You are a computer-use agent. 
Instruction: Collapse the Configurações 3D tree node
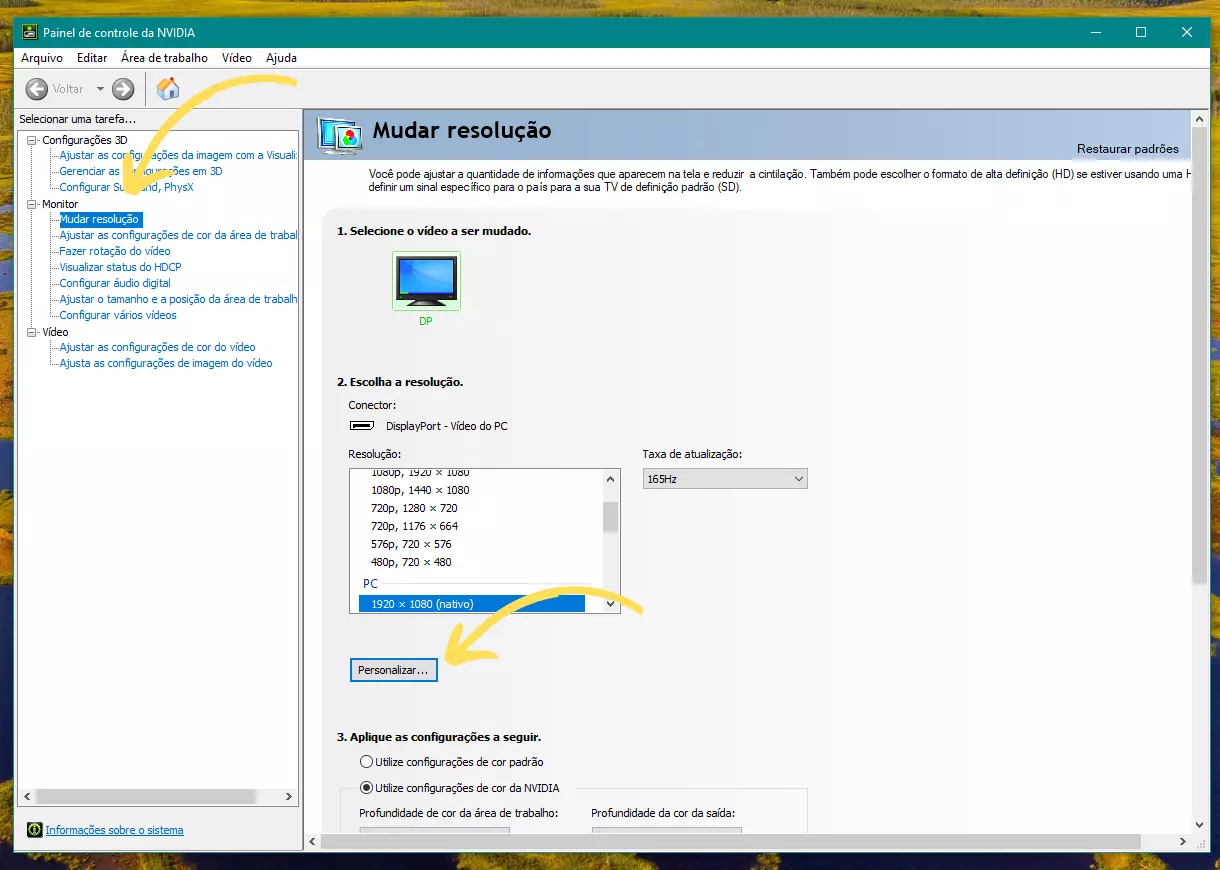pyautogui.click(x=32, y=140)
